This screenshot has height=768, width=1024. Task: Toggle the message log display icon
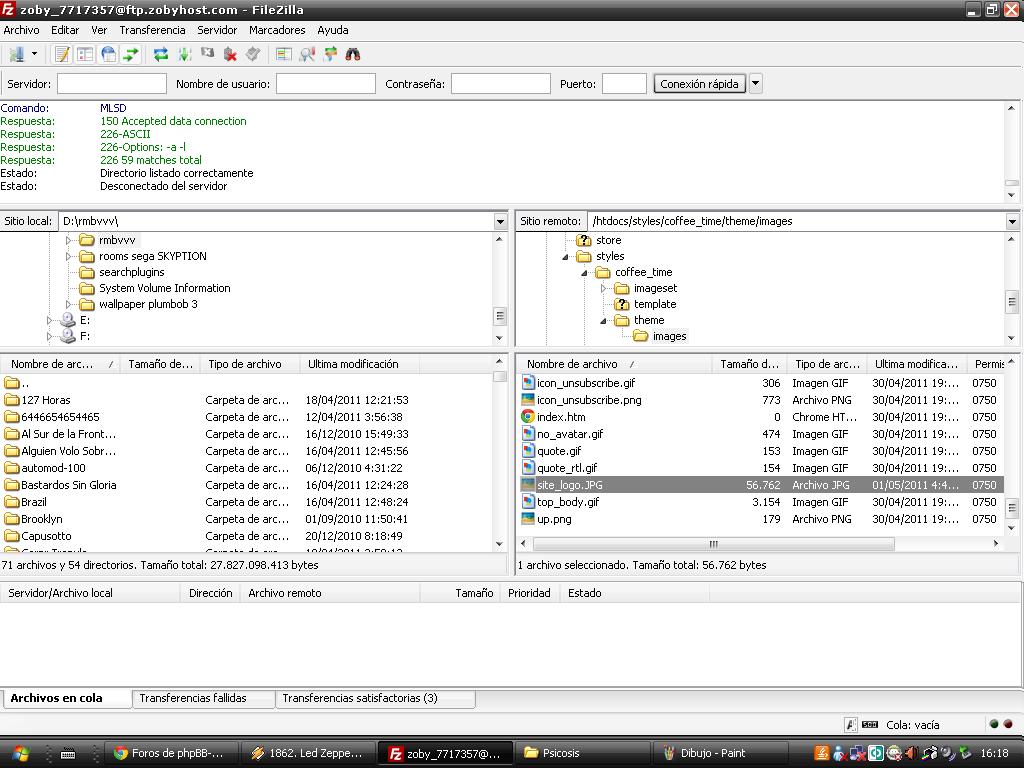point(62,54)
